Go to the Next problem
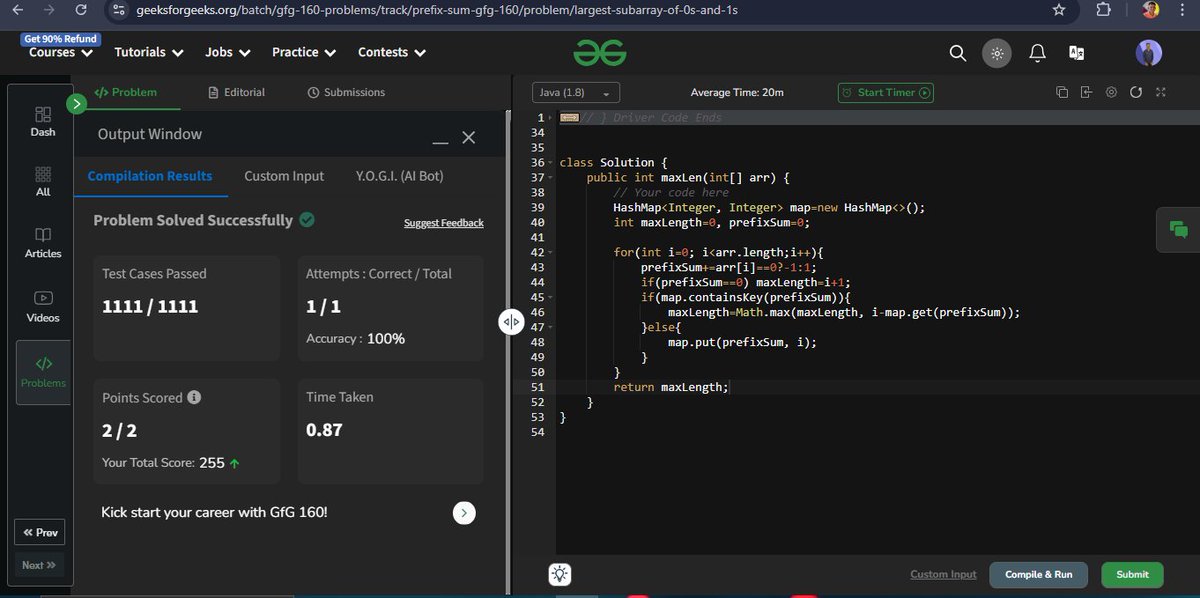 coord(39,565)
